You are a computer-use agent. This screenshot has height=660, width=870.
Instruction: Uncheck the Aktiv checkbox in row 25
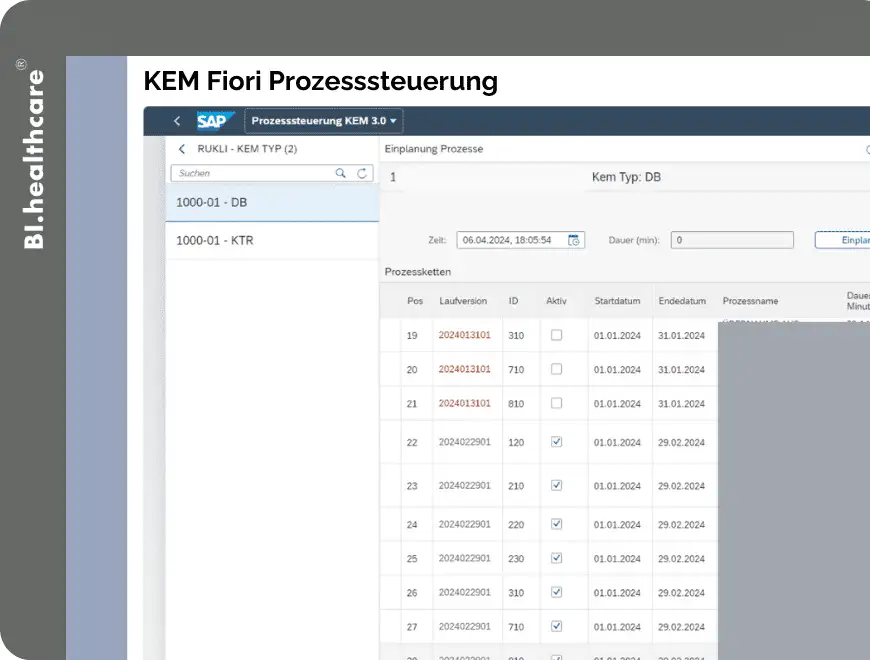pyautogui.click(x=557, y=558)
